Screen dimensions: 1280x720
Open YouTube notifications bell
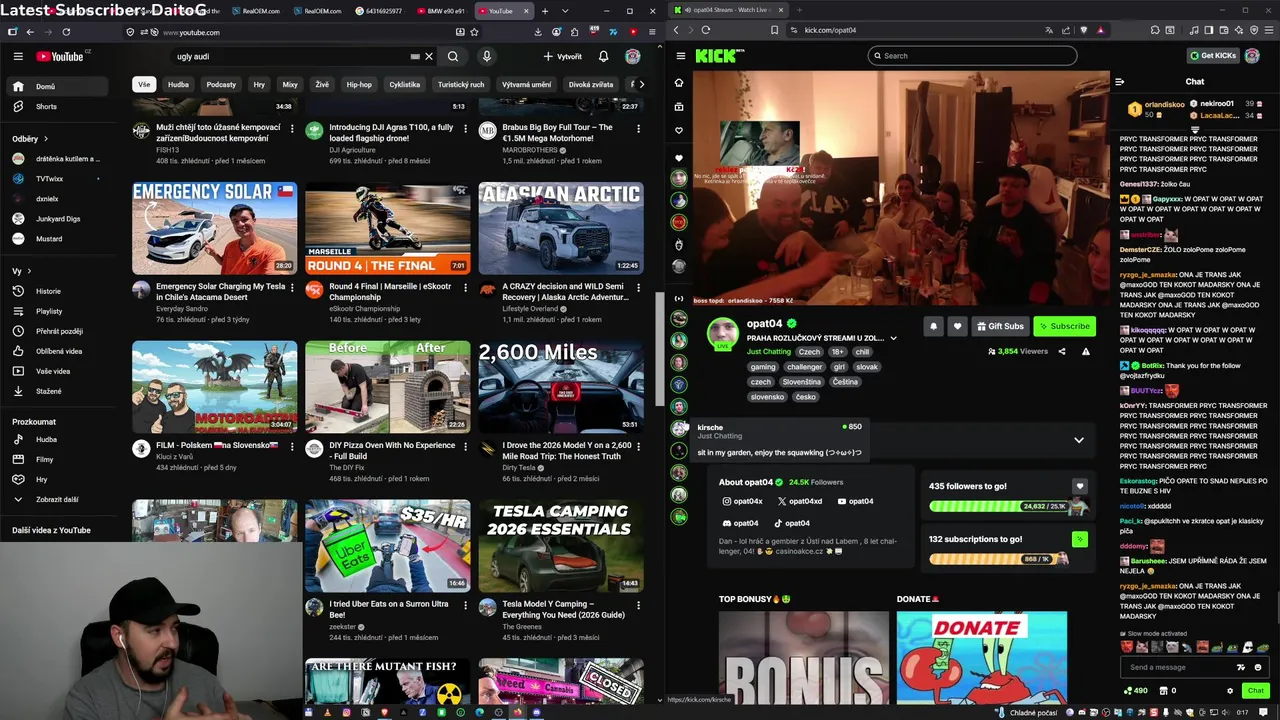(x=603, y=56)
